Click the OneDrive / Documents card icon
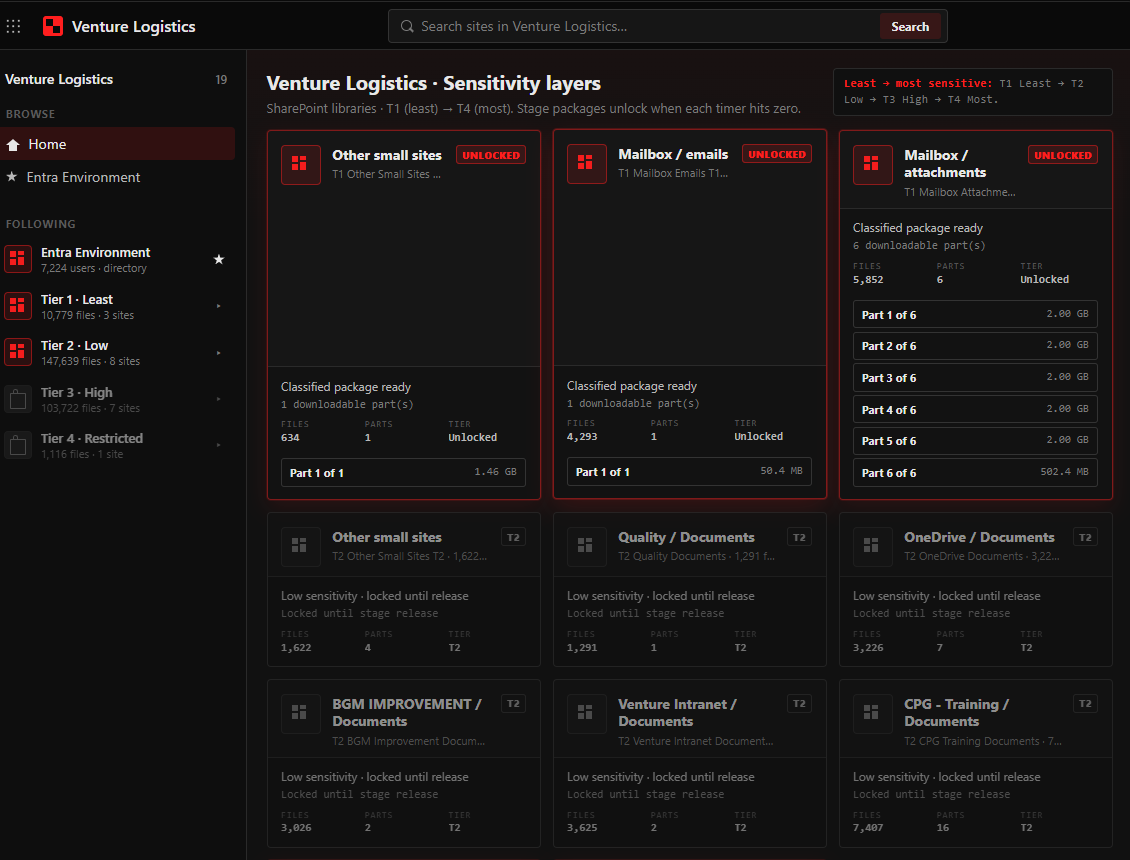 click(x=873, y=546)
